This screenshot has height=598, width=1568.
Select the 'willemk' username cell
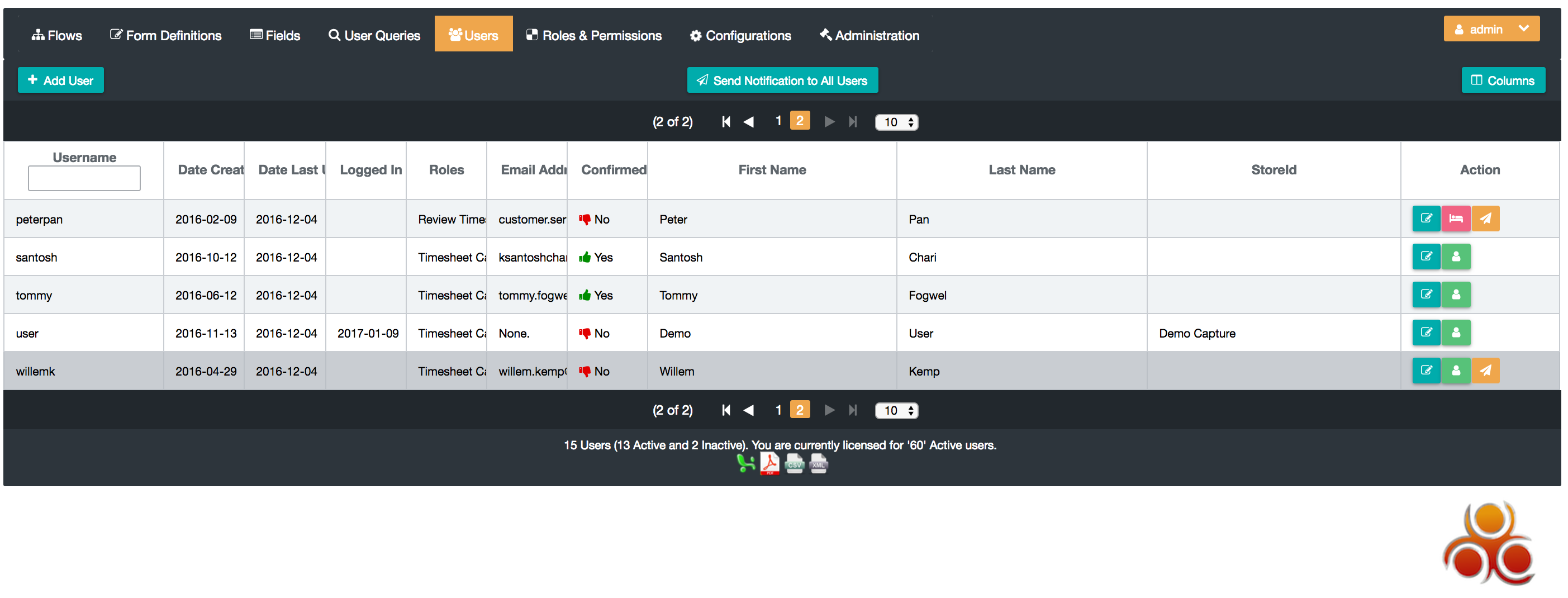pos(83,371)
